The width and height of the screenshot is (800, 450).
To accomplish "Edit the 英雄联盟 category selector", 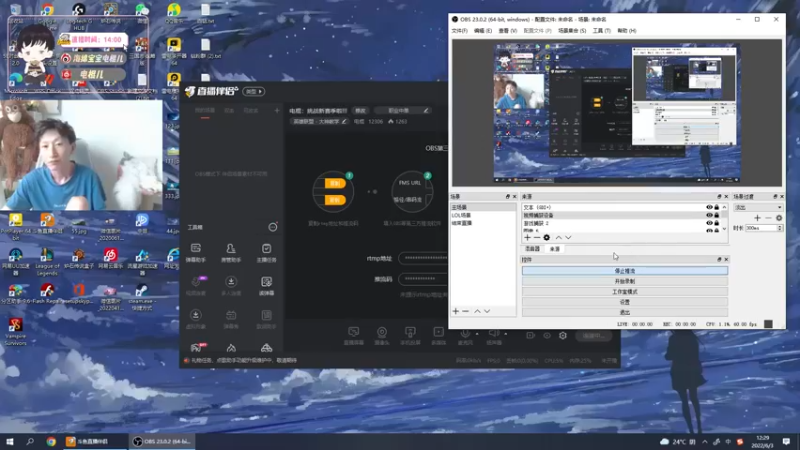I will 319,121.
